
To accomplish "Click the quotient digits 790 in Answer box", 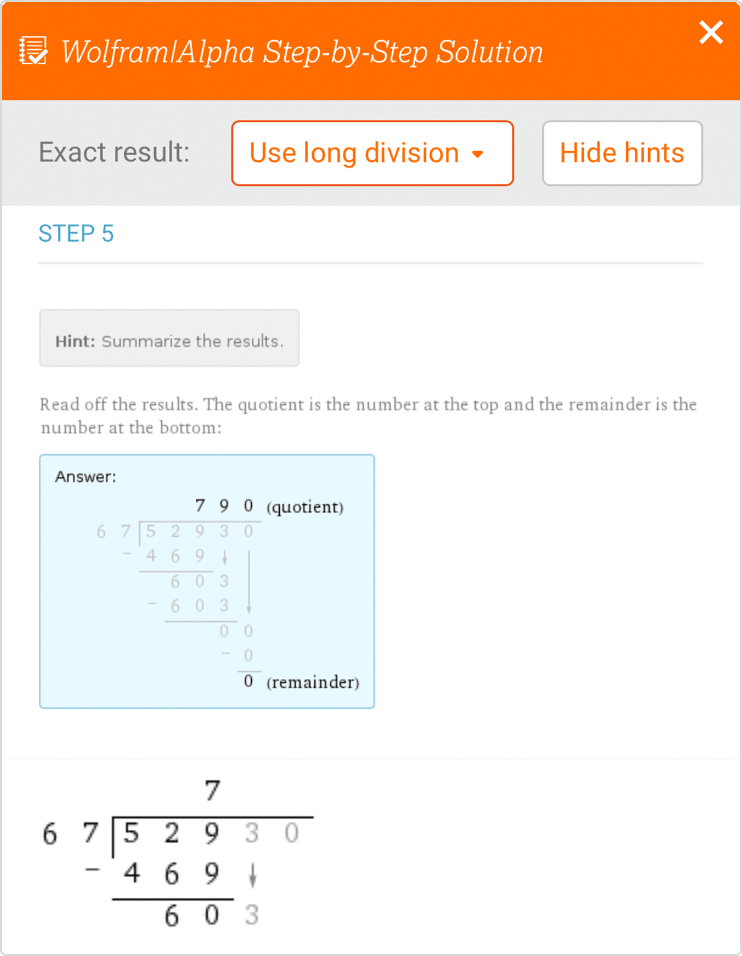I will 224,506.
